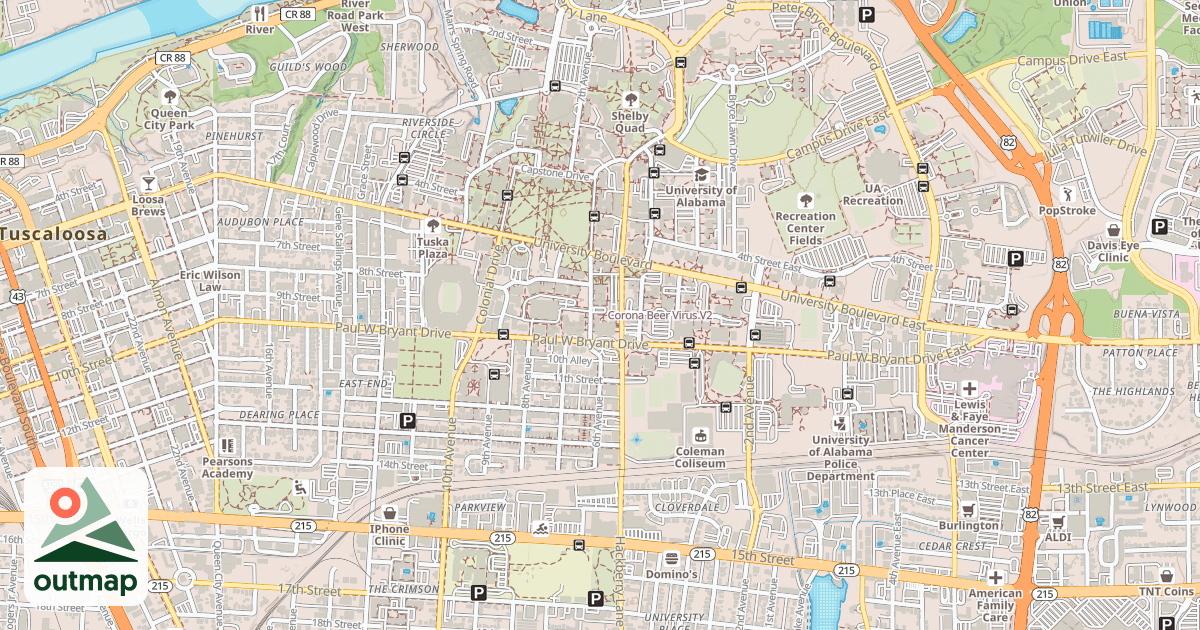This screenshot has width=1200, height=630.
Task: Select the American Family Care cross icon
Action: [x=995, y=577]
